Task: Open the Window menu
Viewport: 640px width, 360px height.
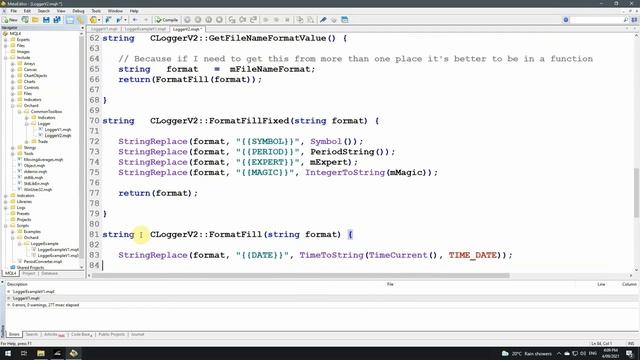Action: tap(115, 11)
